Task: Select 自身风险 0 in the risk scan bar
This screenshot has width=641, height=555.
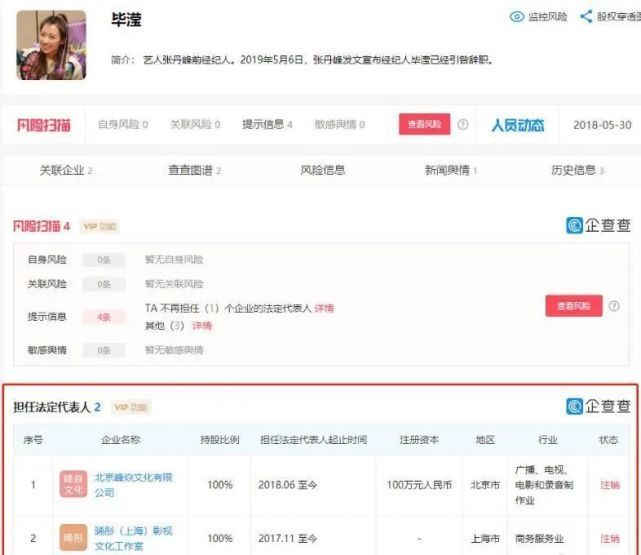Action: point(123,124)
